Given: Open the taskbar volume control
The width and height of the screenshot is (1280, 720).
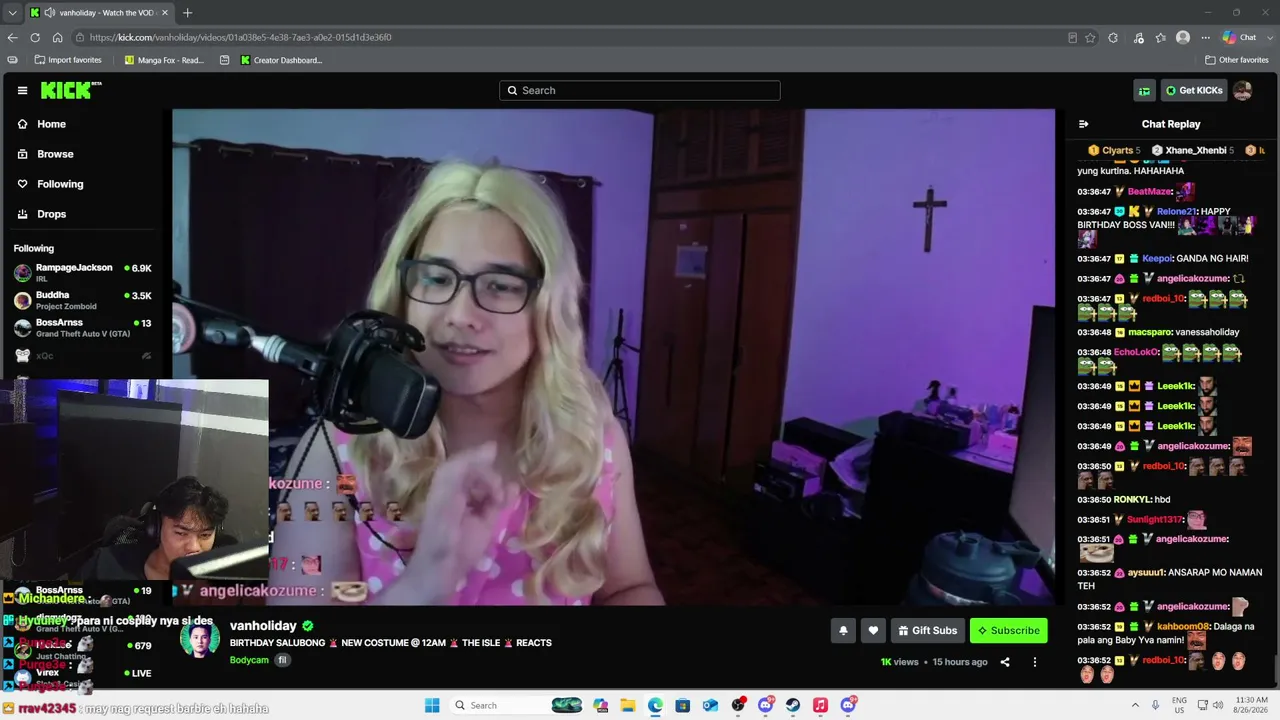Looking at the screenshot, I should tap(1218, 705).
